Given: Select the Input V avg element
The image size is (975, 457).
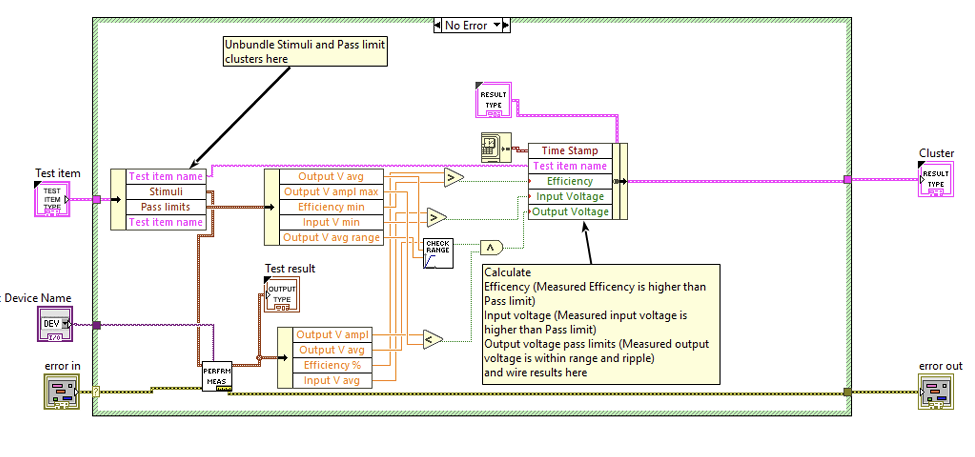Looking at the screenshot, I should tap(332, 381).
